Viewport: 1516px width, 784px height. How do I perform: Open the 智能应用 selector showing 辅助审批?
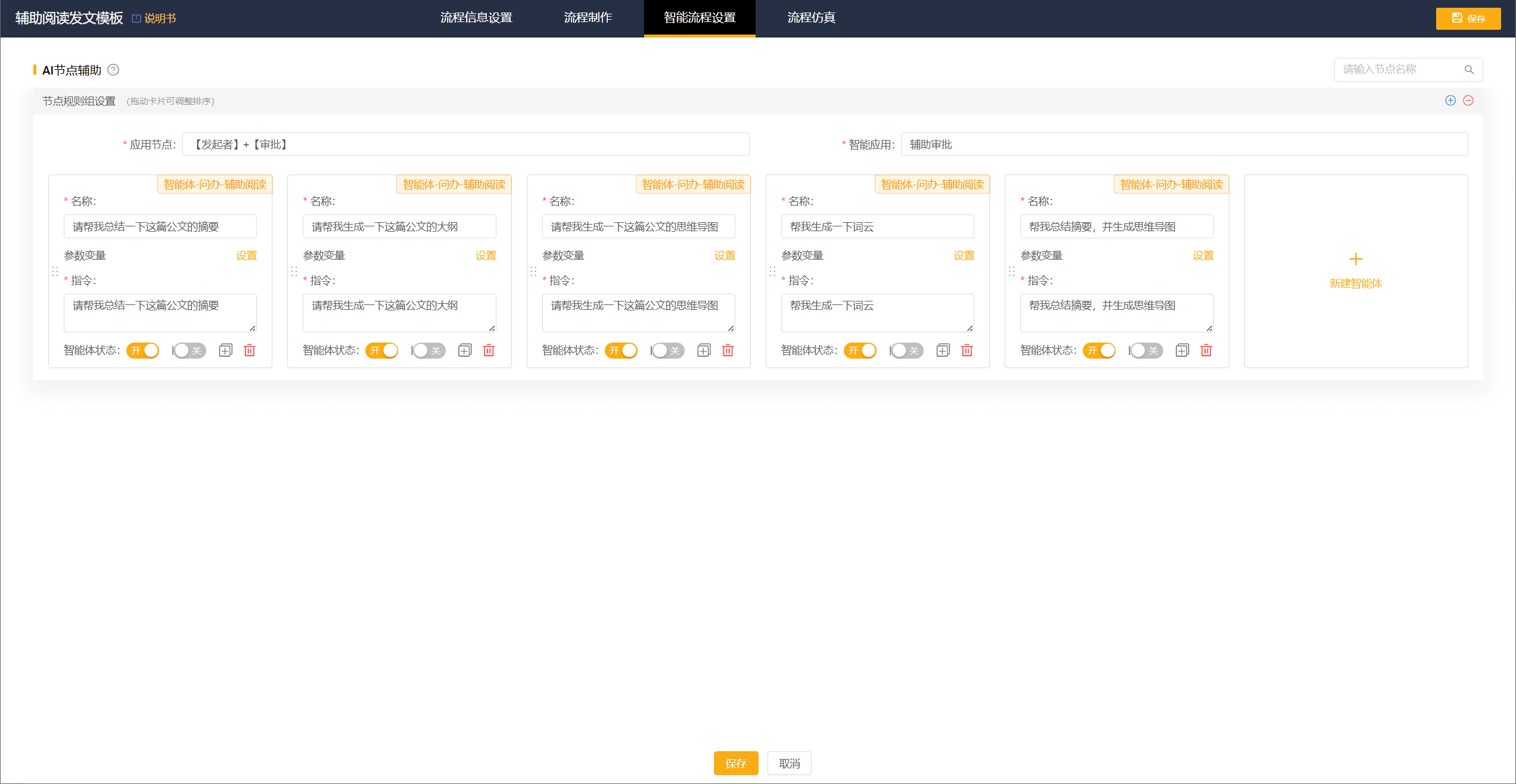click(1184, 144)
